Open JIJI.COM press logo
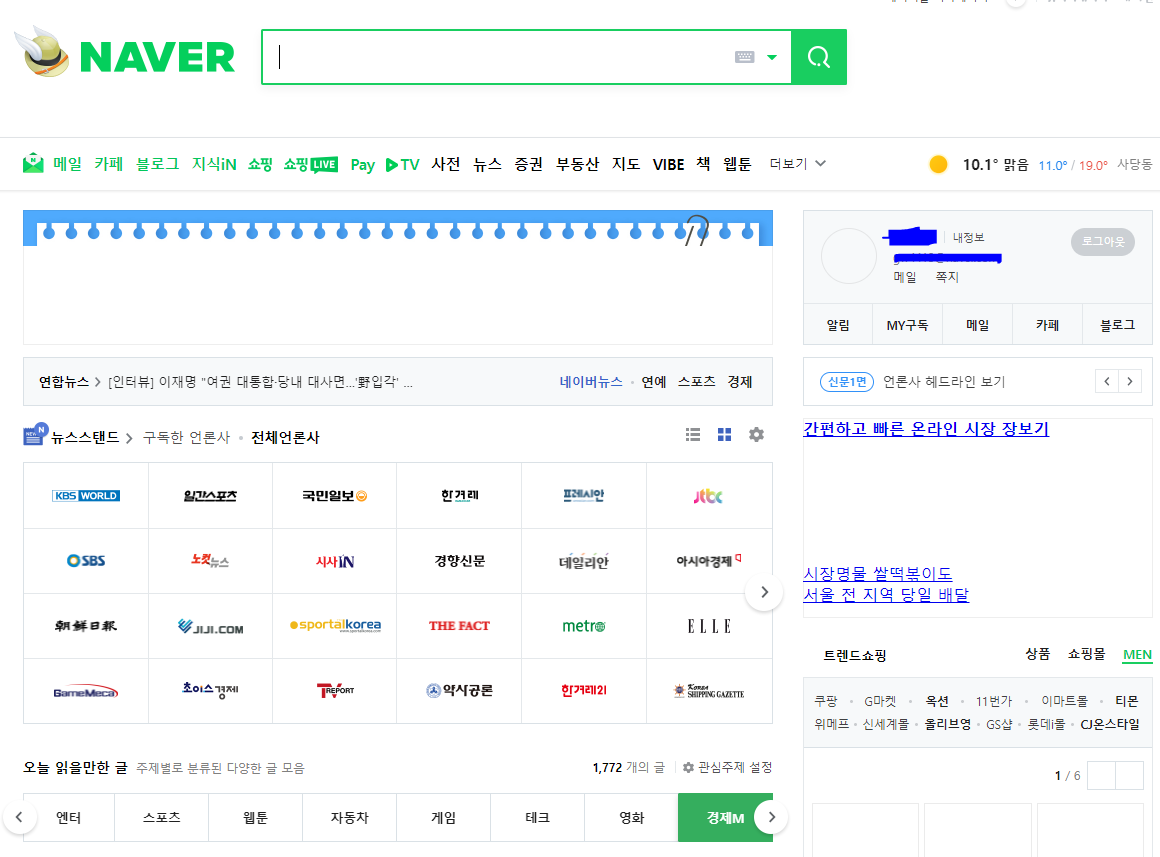Screen dimensions: 1160x857 click(210, 626)
